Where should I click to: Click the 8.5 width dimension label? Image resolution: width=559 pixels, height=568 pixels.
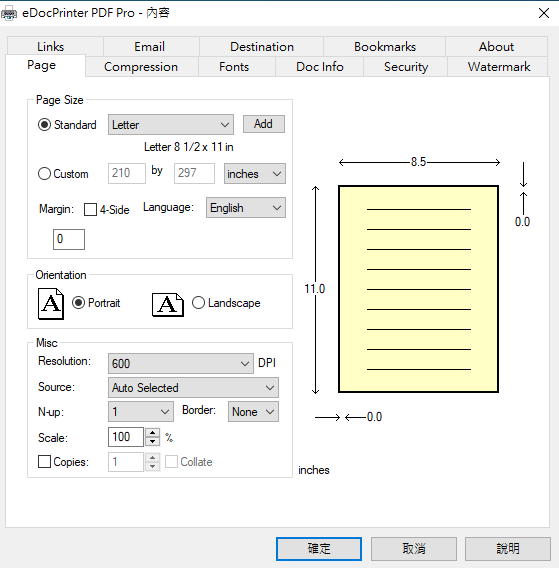[x=418, y=162]
